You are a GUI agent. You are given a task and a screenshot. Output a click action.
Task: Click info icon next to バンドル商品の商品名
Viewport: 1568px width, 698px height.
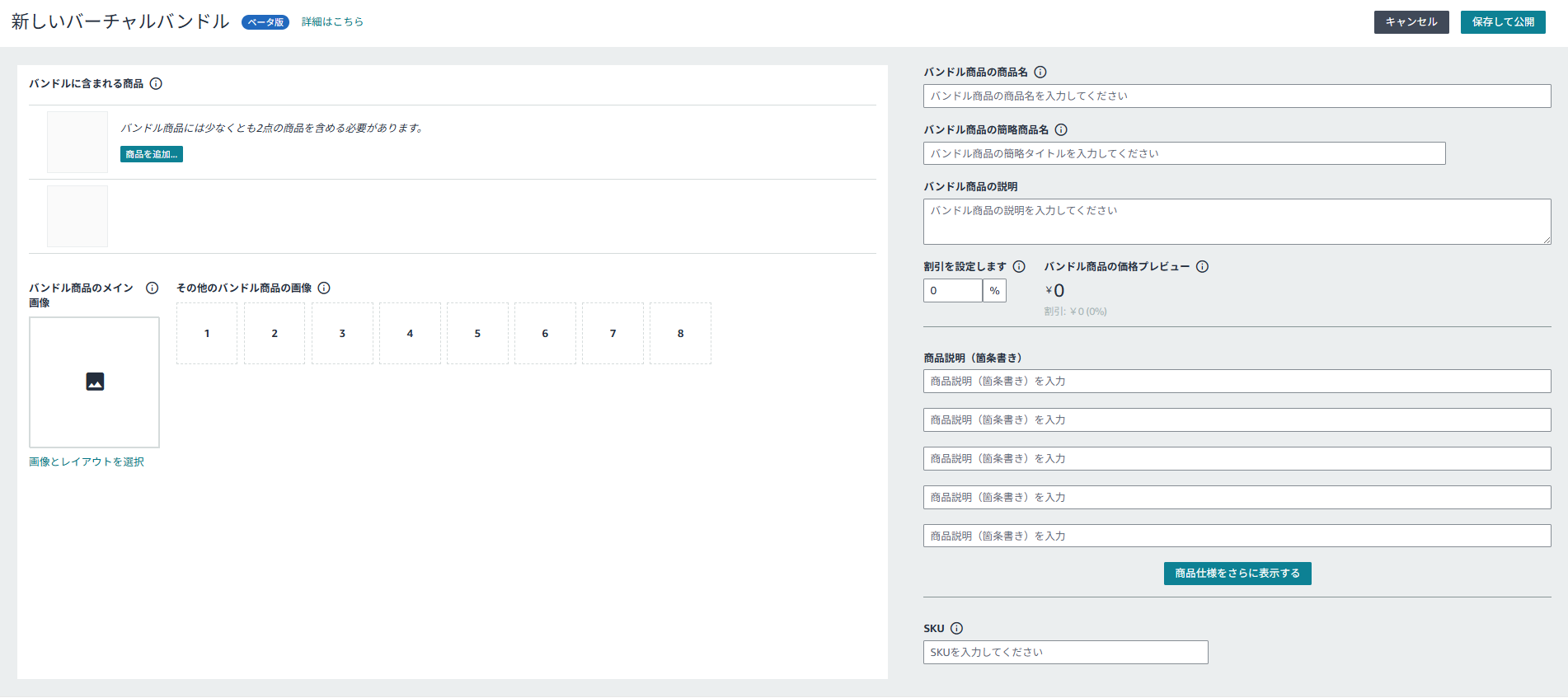1040,73
